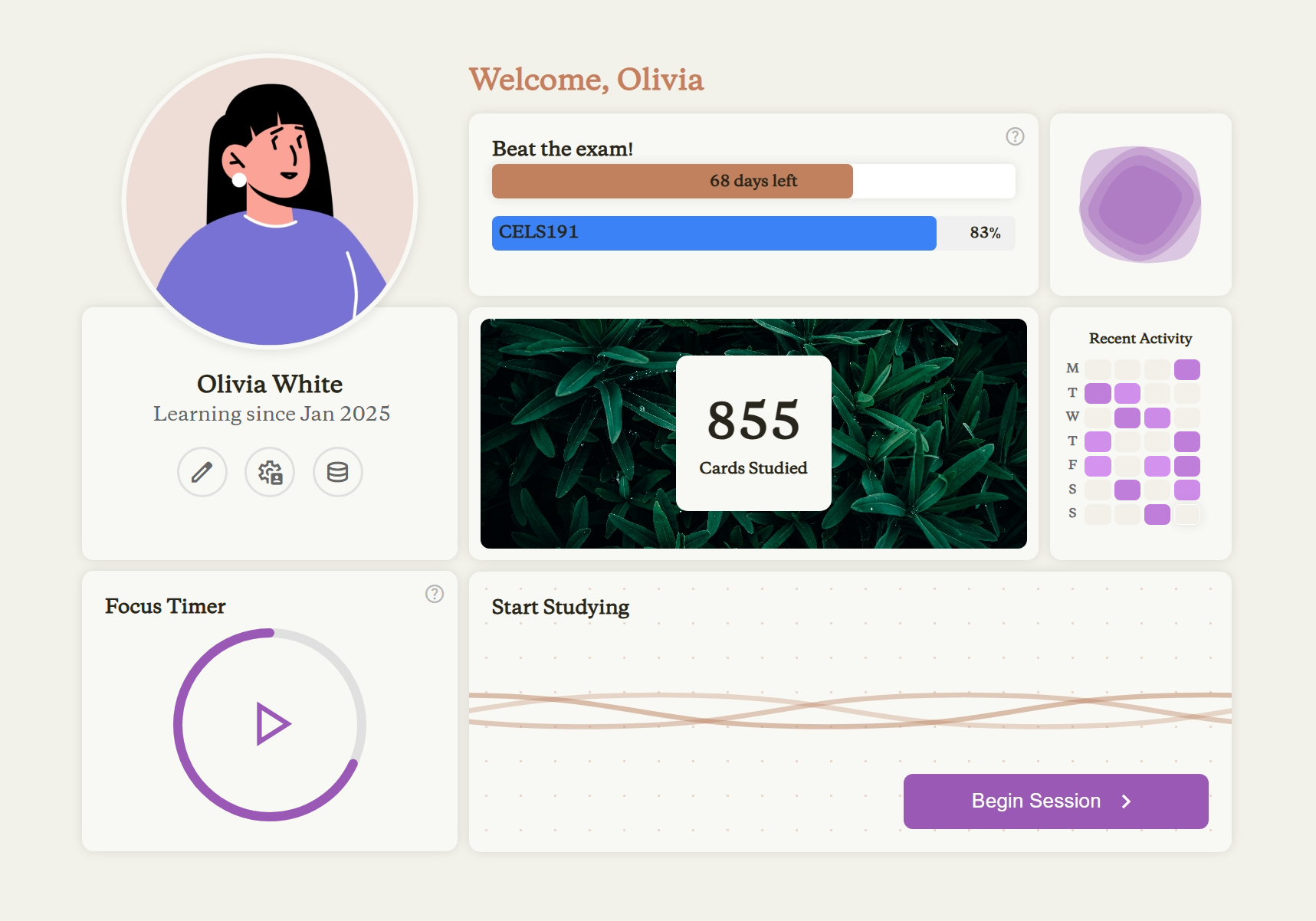Click the purple blob graphic tile
This screenshot has height=921, width=1316.
coord(1140,205)
